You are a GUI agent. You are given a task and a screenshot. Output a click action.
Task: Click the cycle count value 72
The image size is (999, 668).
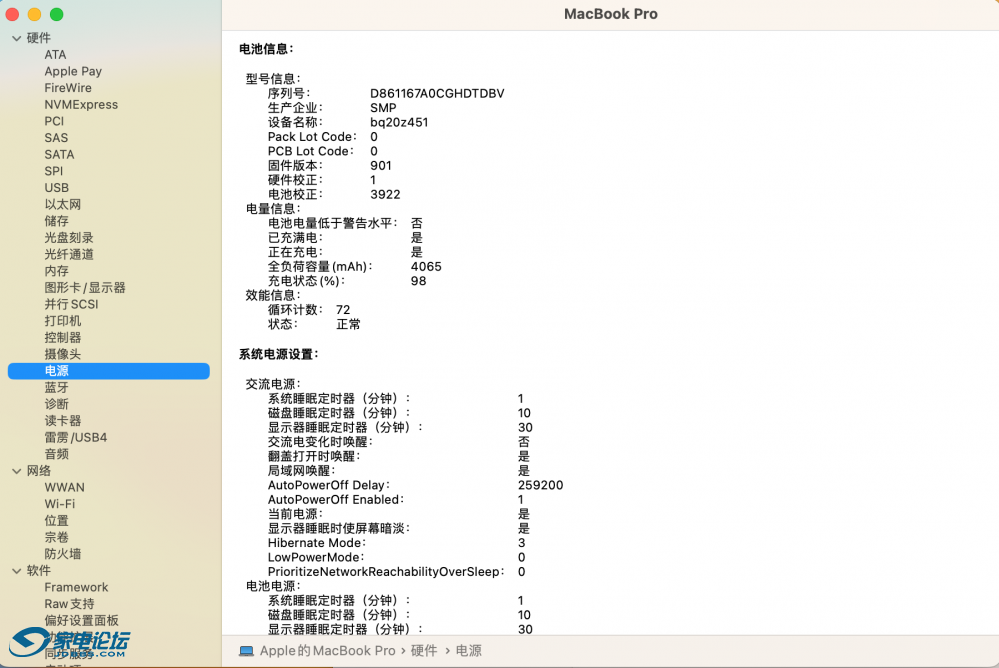coord(343,310)
